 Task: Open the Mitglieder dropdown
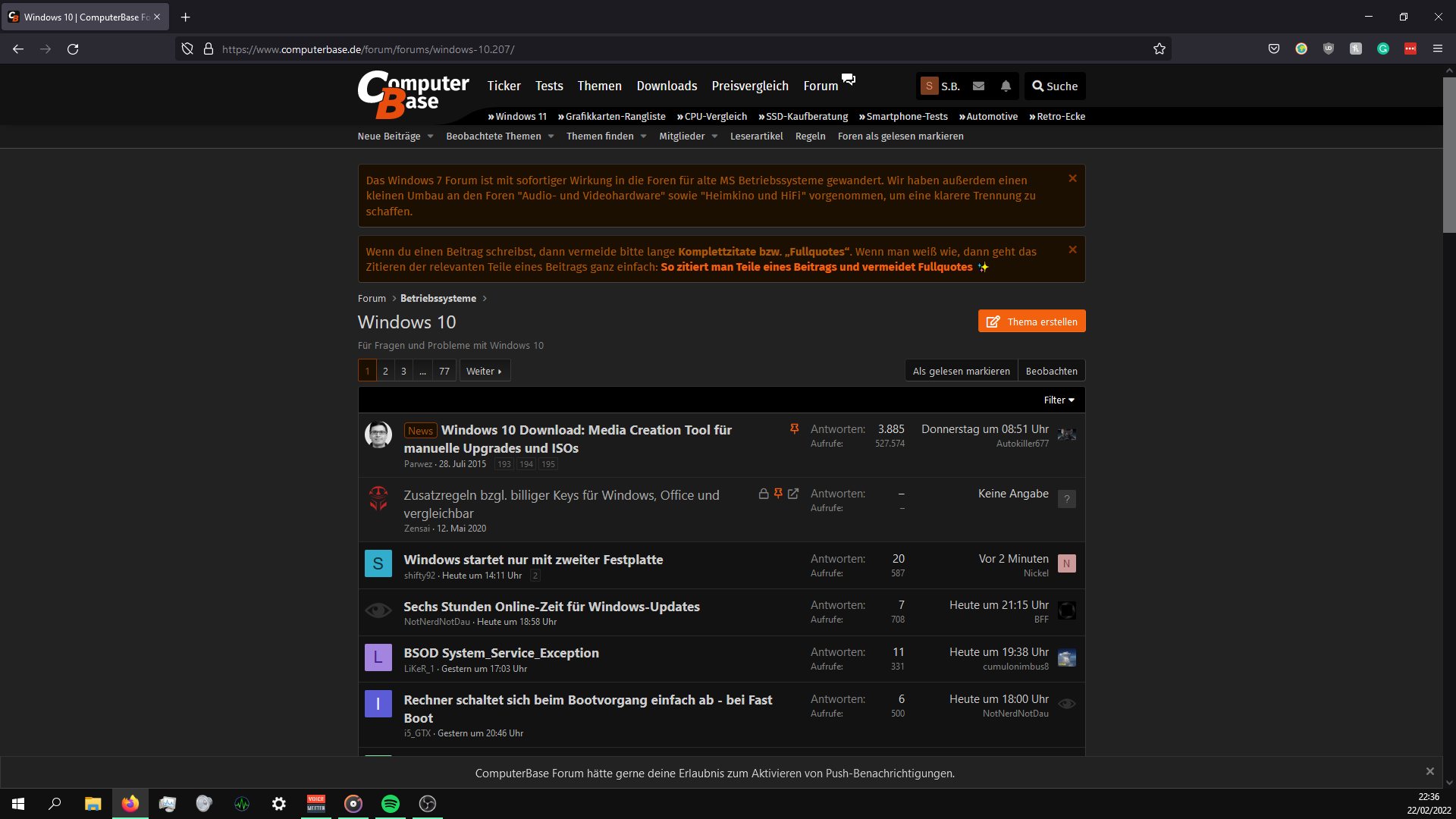tap(688, 136)
